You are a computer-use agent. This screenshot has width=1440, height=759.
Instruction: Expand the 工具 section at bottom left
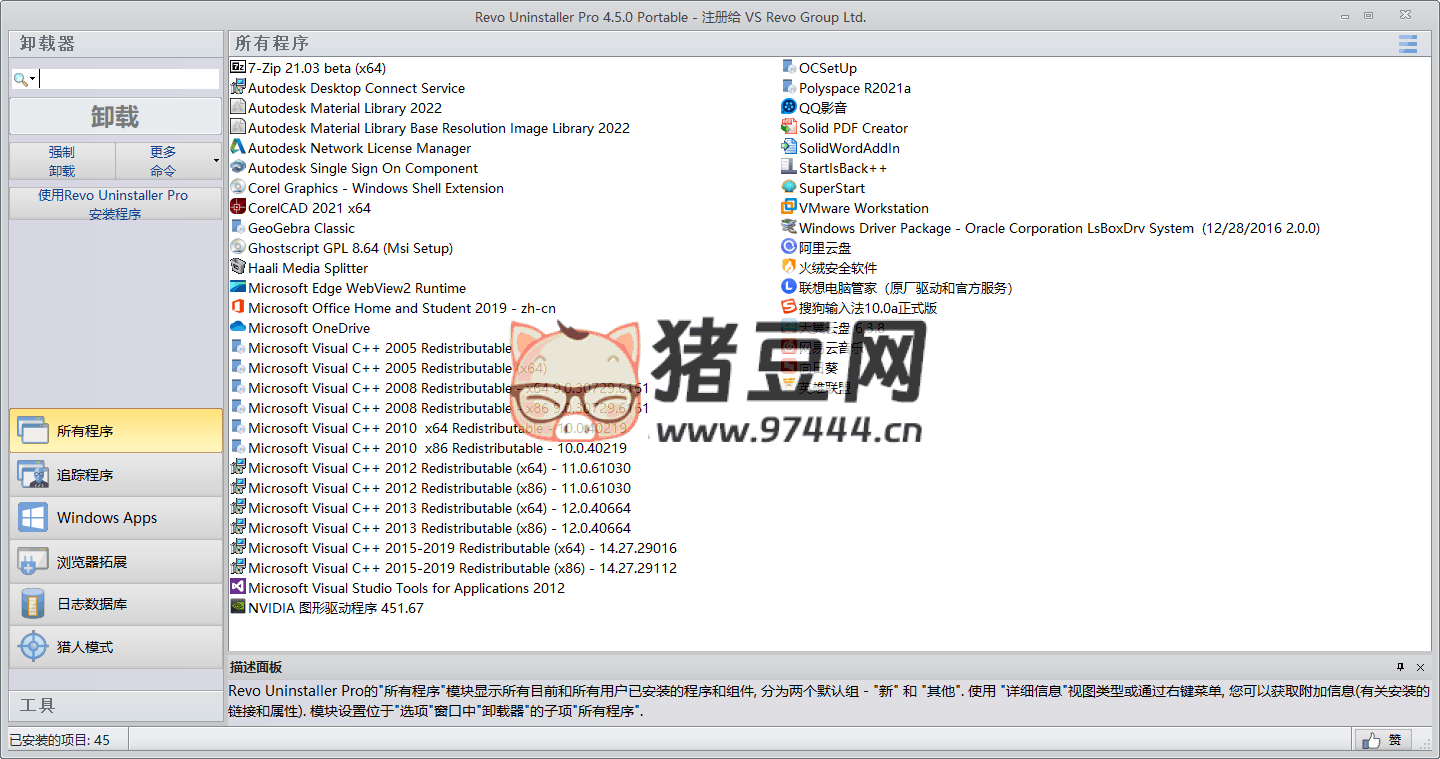pyautogui.click(x=115, y=705)
